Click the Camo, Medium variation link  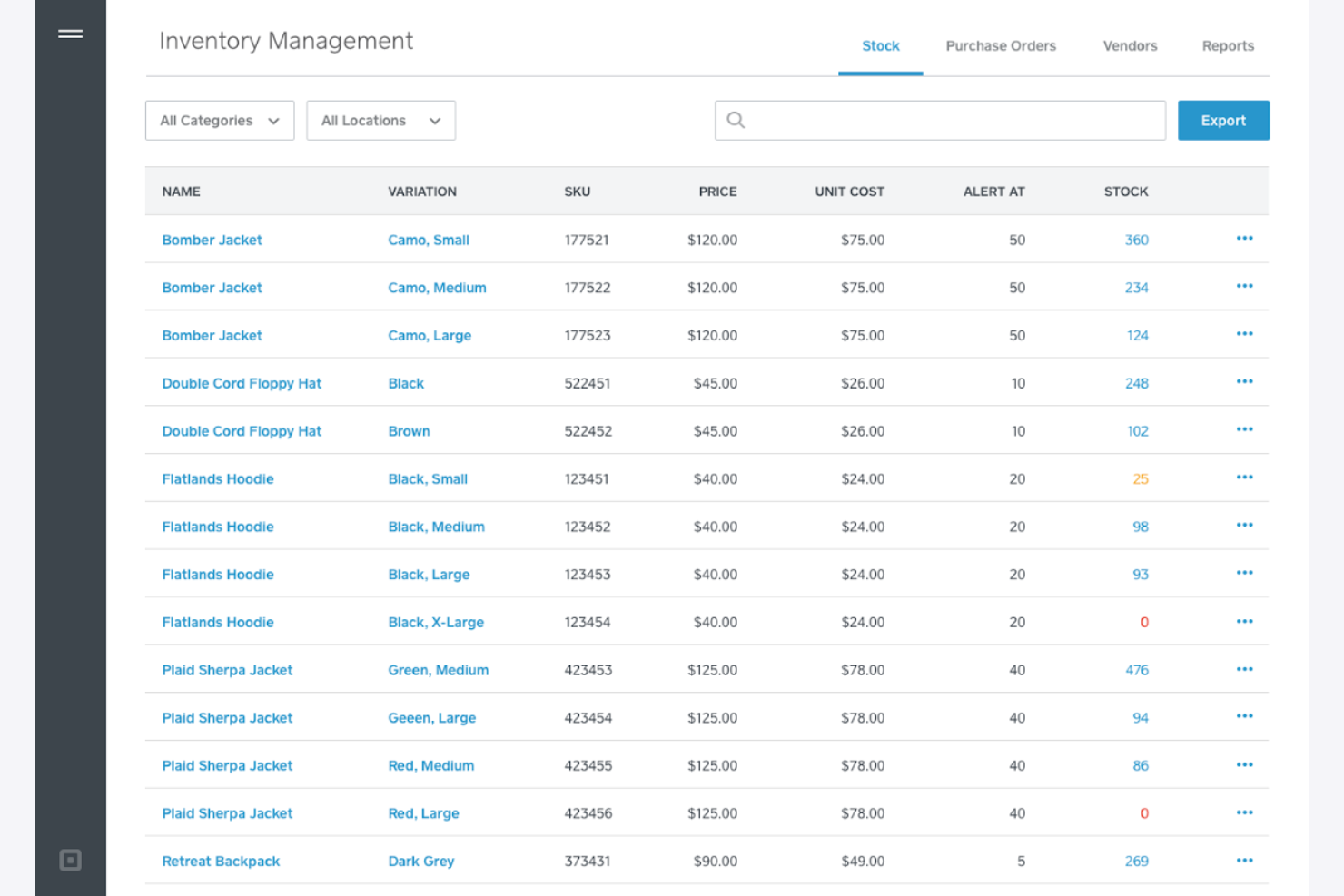437,287
